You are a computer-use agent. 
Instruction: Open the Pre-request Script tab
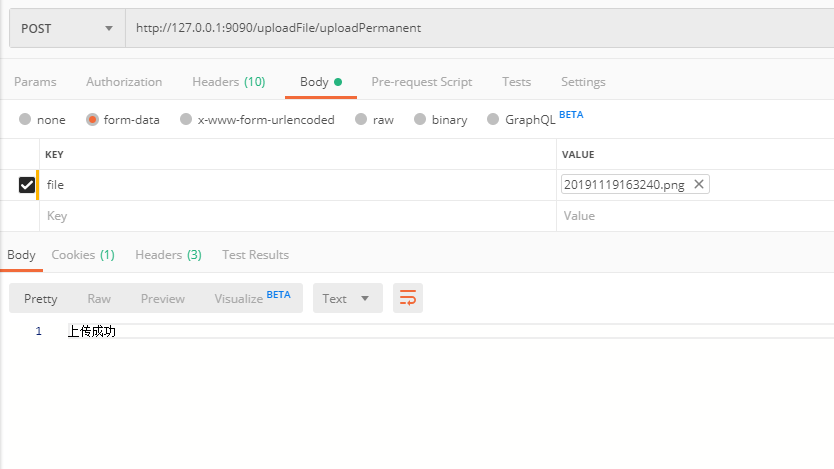pos(422,82)
